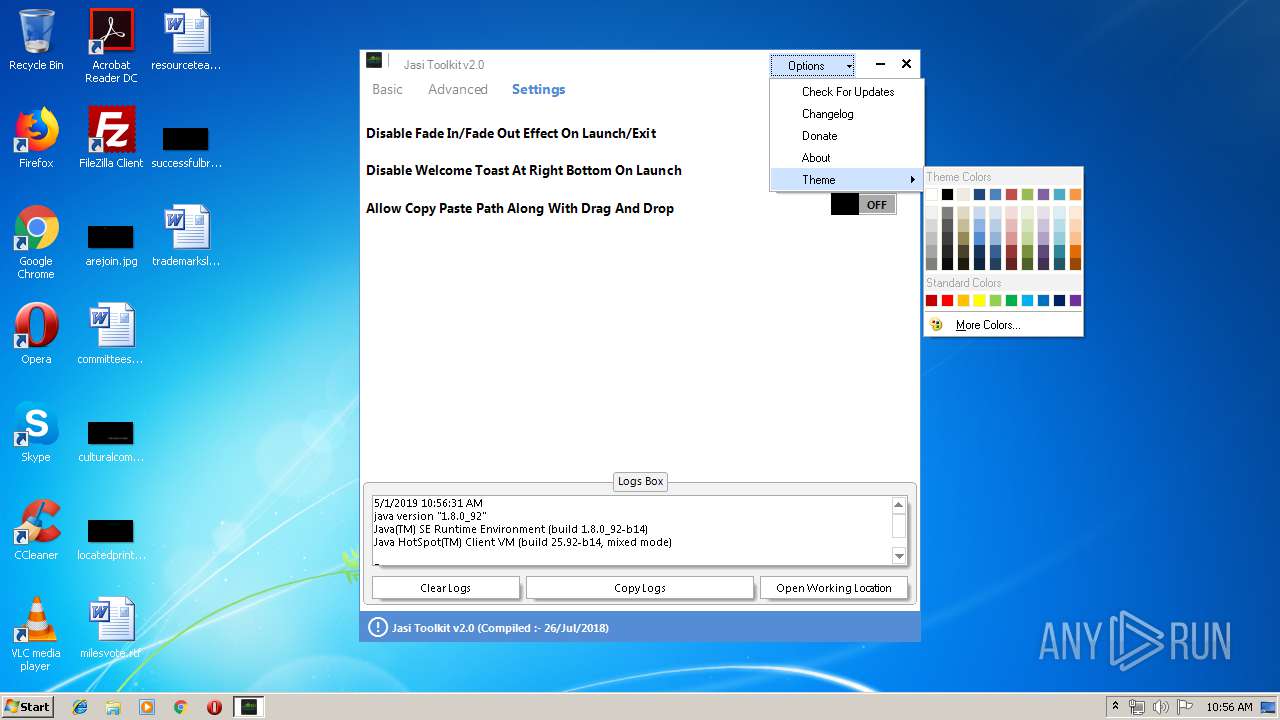The height and width of the screenshot is (720, 1280).
Task: Click 'Disable Welcome Toast' setting label
Action: (x=524, y=170)
